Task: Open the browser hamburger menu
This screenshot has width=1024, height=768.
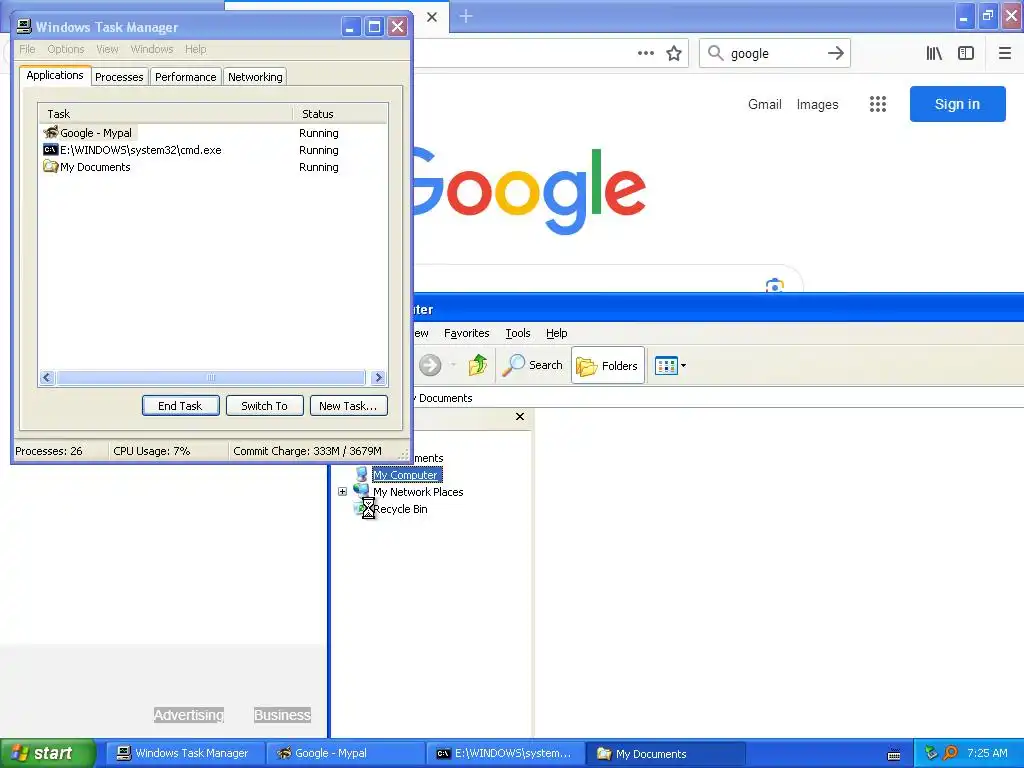Action: coord(1004,53)
